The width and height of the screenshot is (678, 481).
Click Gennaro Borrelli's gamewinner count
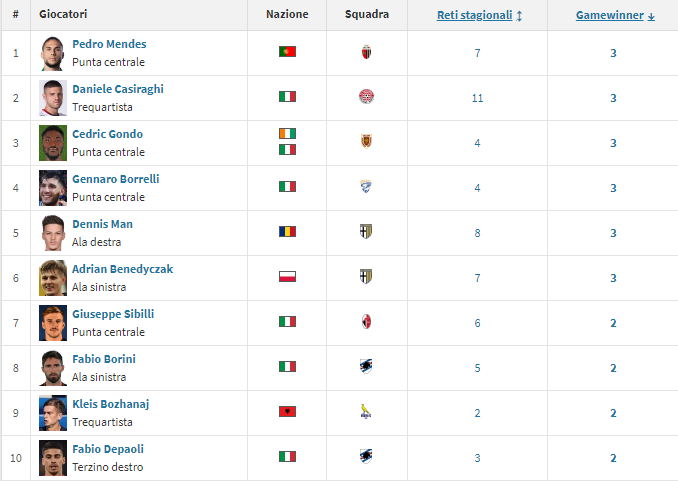pyautogui.click(x=613, y=188)
